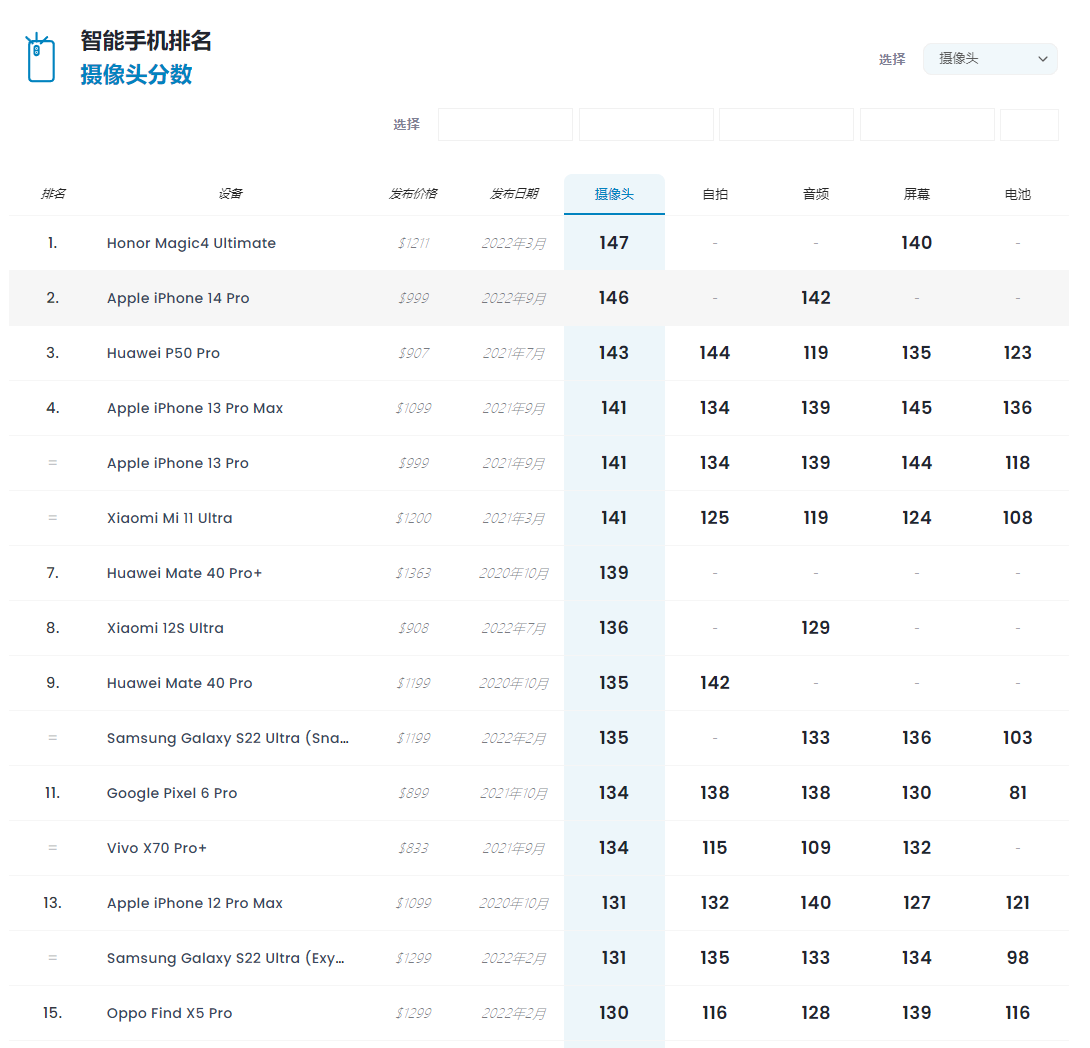Open Huawei Mate 40 Pro entry
The height and width of the screenshot is (1048, 1090).
179,683
